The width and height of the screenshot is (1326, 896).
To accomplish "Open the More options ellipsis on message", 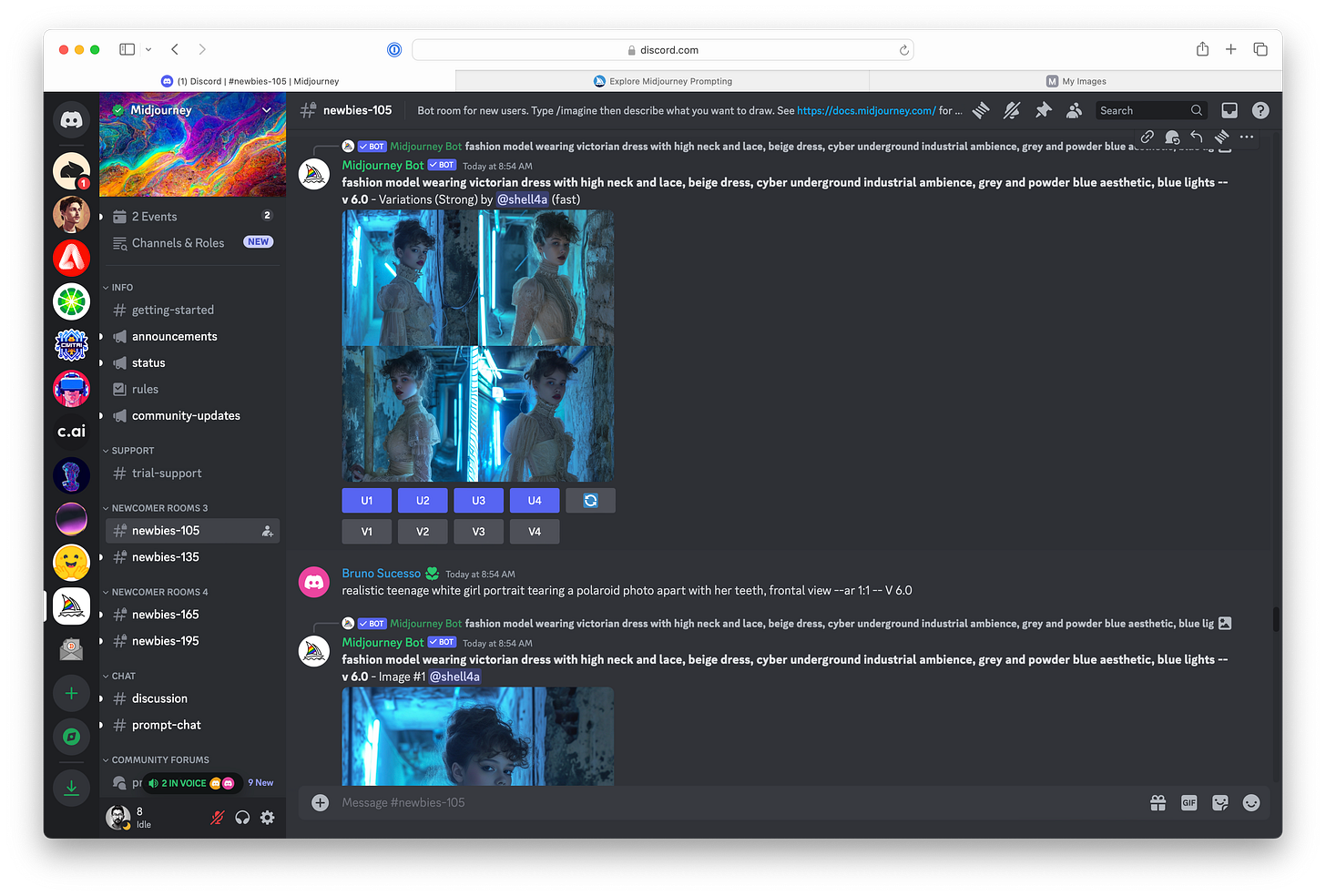I will point(1247,137).
